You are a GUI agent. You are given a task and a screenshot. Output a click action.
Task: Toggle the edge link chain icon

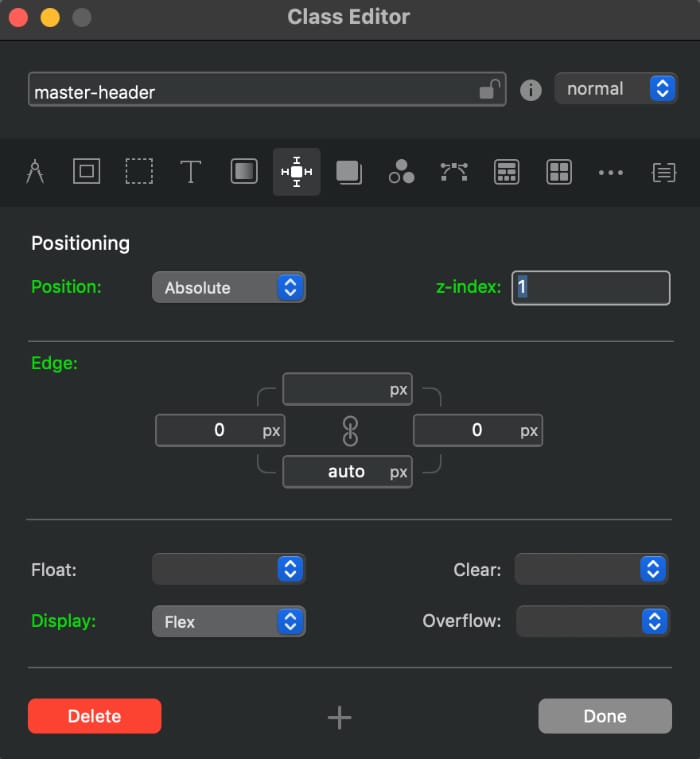349,431
